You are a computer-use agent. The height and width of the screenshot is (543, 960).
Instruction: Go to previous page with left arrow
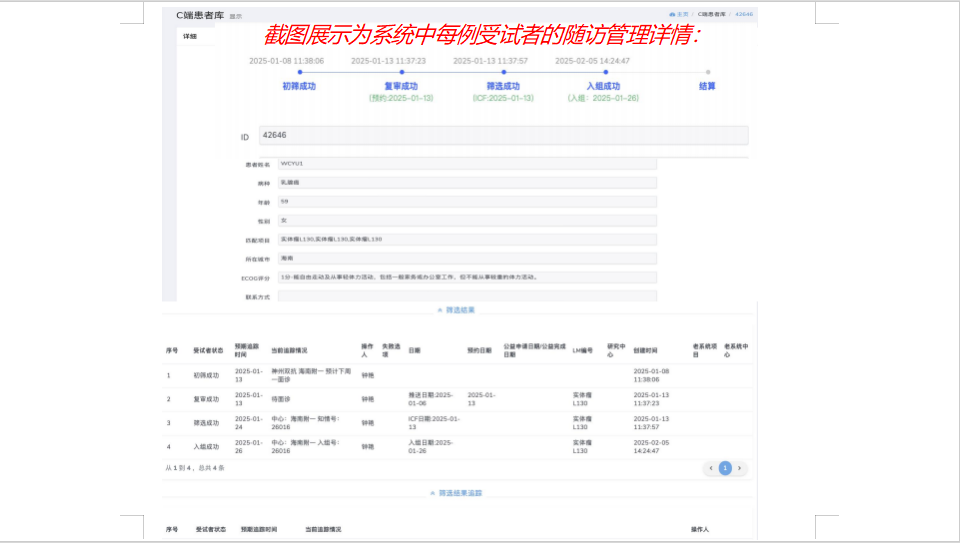(711, 468)
